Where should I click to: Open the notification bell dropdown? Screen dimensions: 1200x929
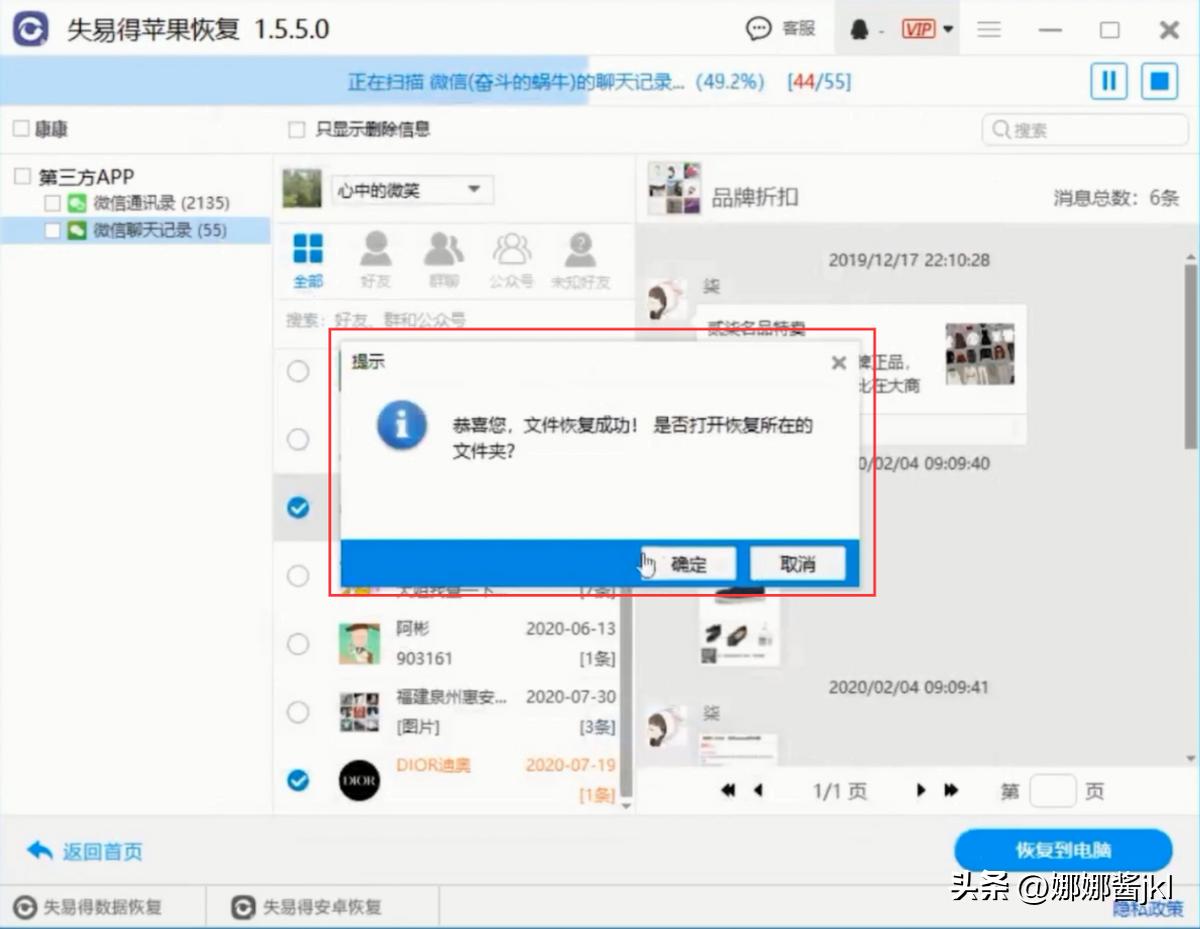pos(860,28)
